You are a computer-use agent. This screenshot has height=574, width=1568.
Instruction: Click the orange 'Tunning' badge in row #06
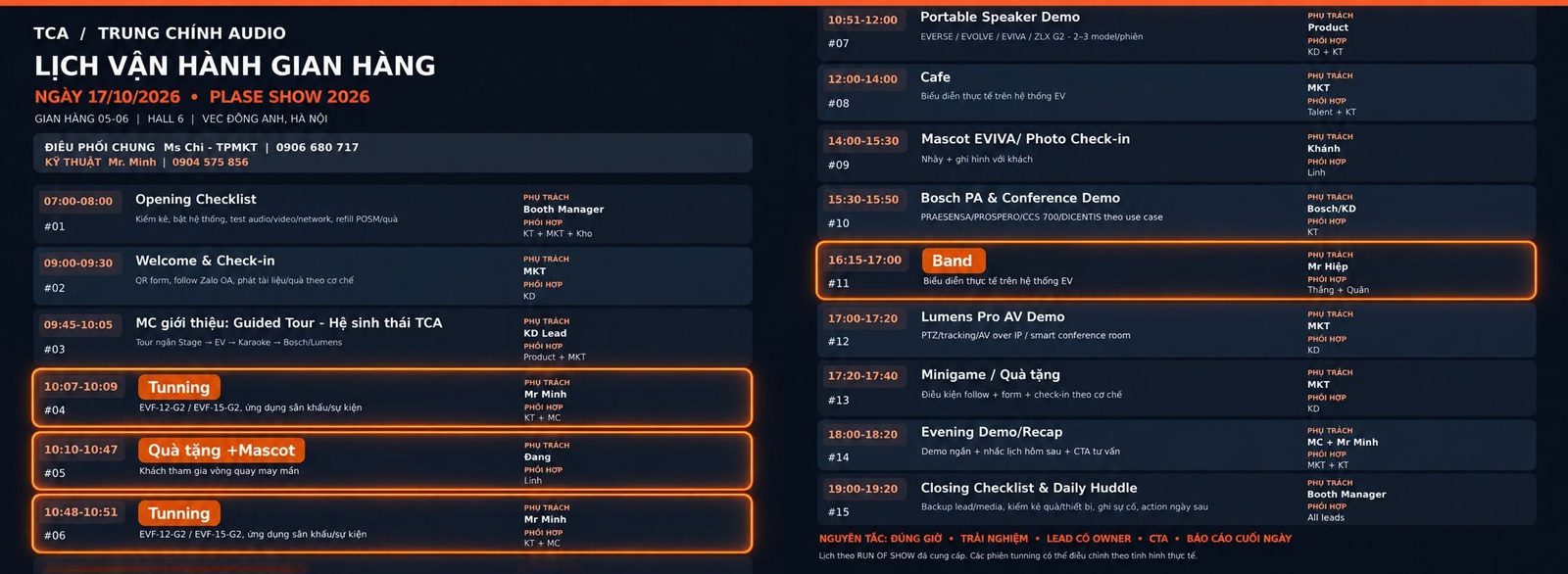pyautogui.click(x=179, y=513)
